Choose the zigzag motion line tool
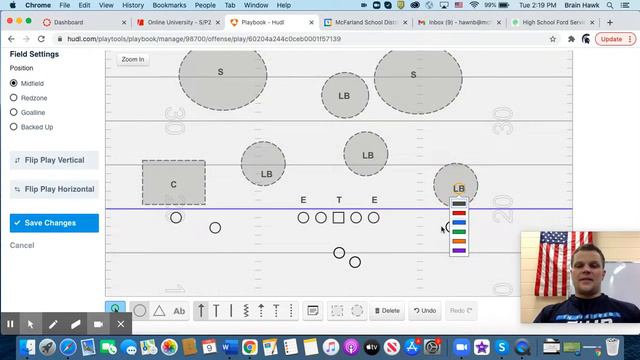Viewport: 640px width, 360px height. pos(246,311)
